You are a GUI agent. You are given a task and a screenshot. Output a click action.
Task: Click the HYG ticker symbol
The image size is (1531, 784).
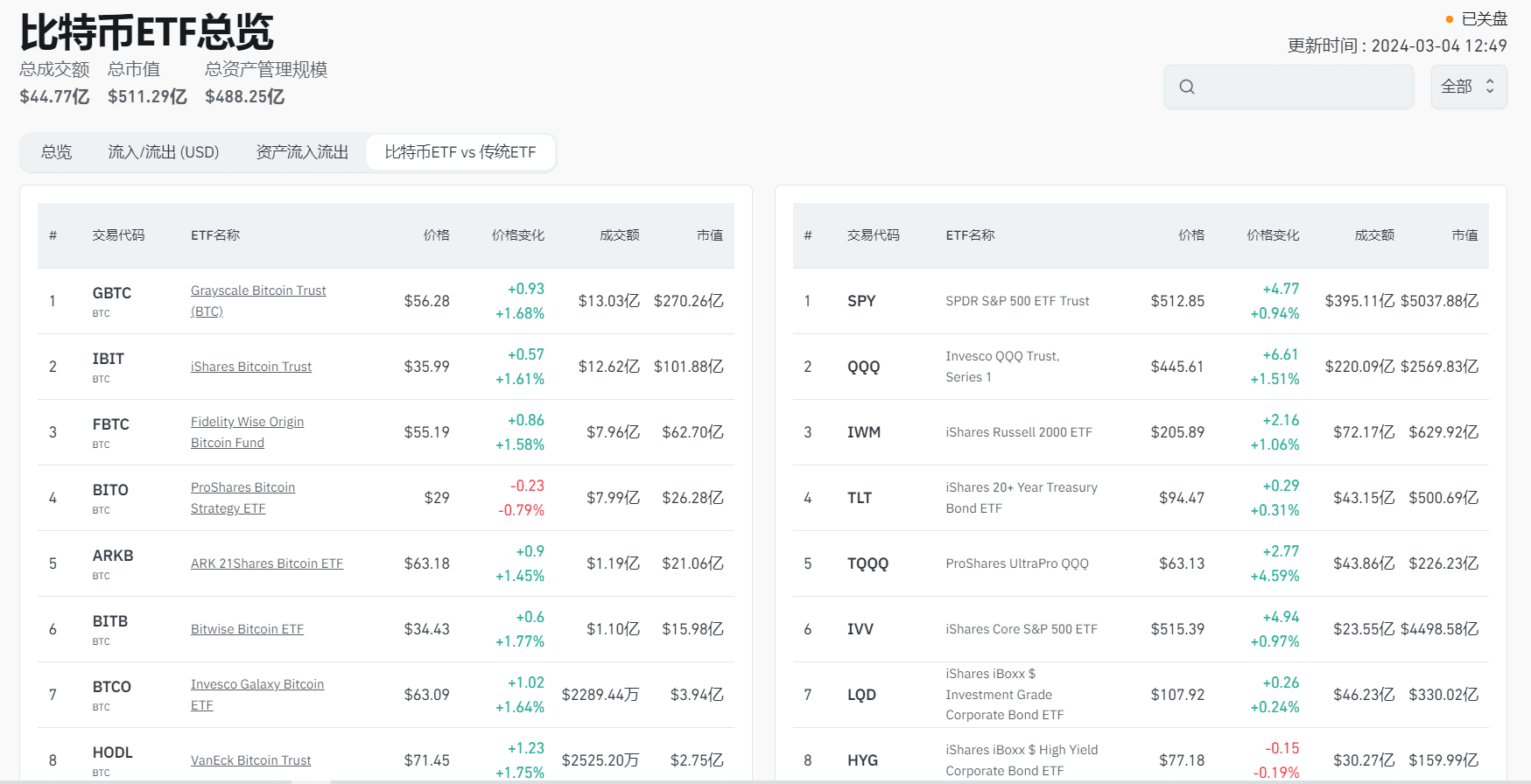[x=862, y=760]
